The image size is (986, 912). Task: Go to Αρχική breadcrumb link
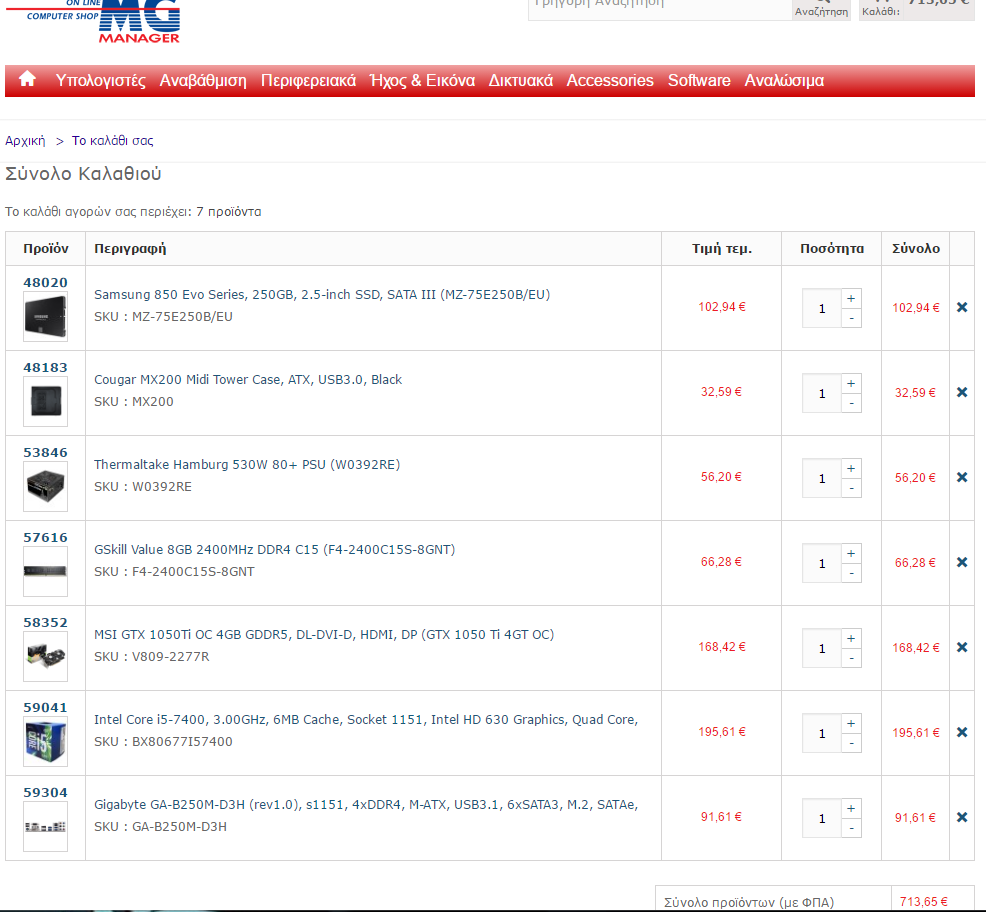[x=25, y=140]
